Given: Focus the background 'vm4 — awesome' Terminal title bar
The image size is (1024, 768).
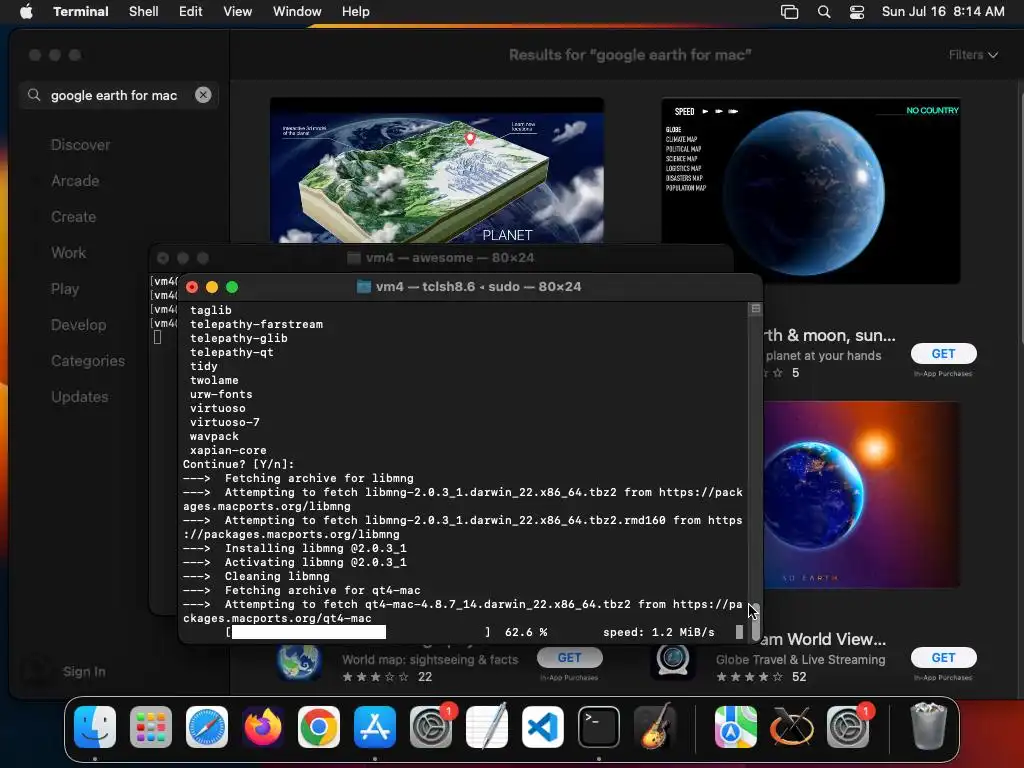Looking at the screenshot, I should [x=441, y=258].
